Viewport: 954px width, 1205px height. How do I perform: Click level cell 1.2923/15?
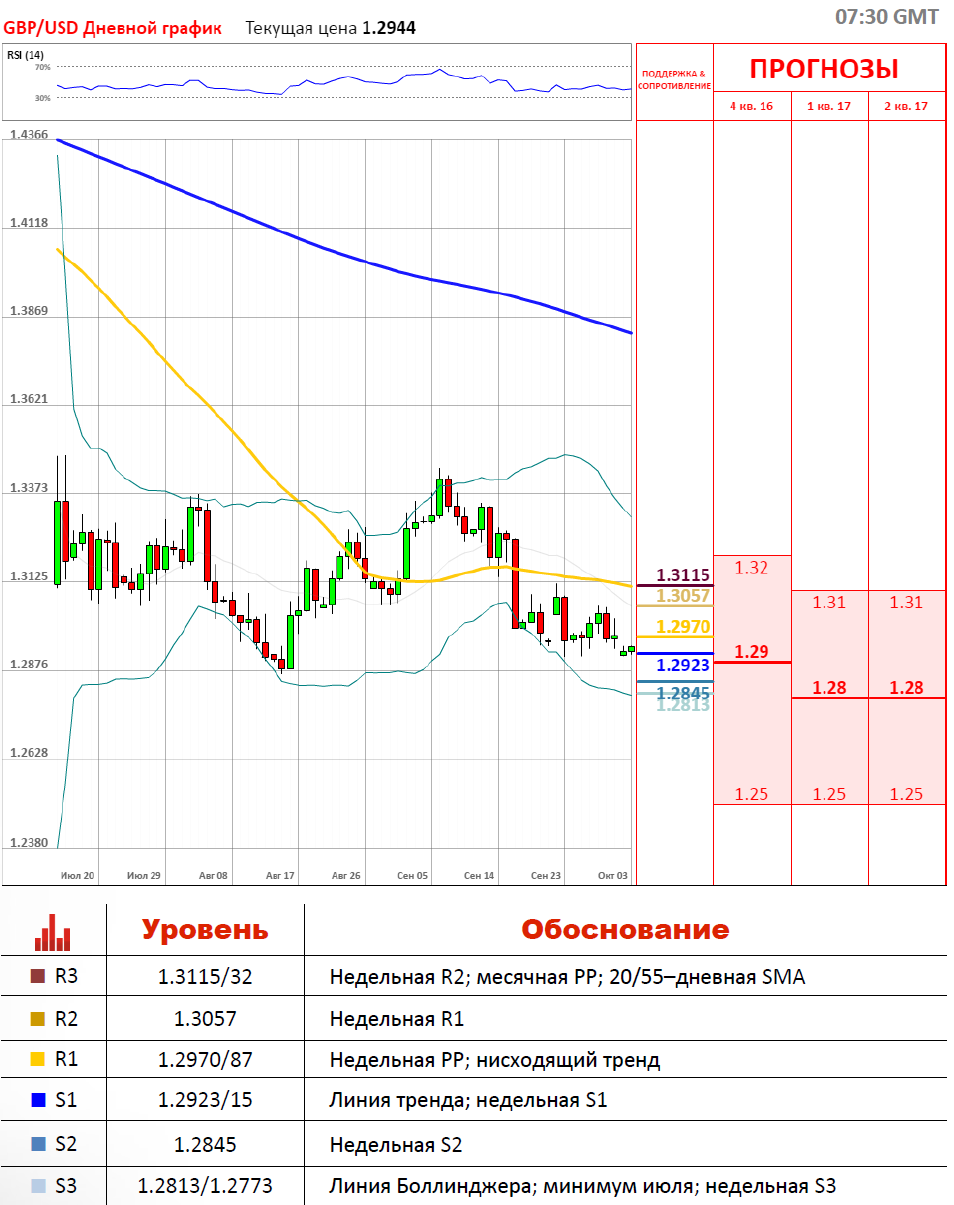coord(205,1101)
